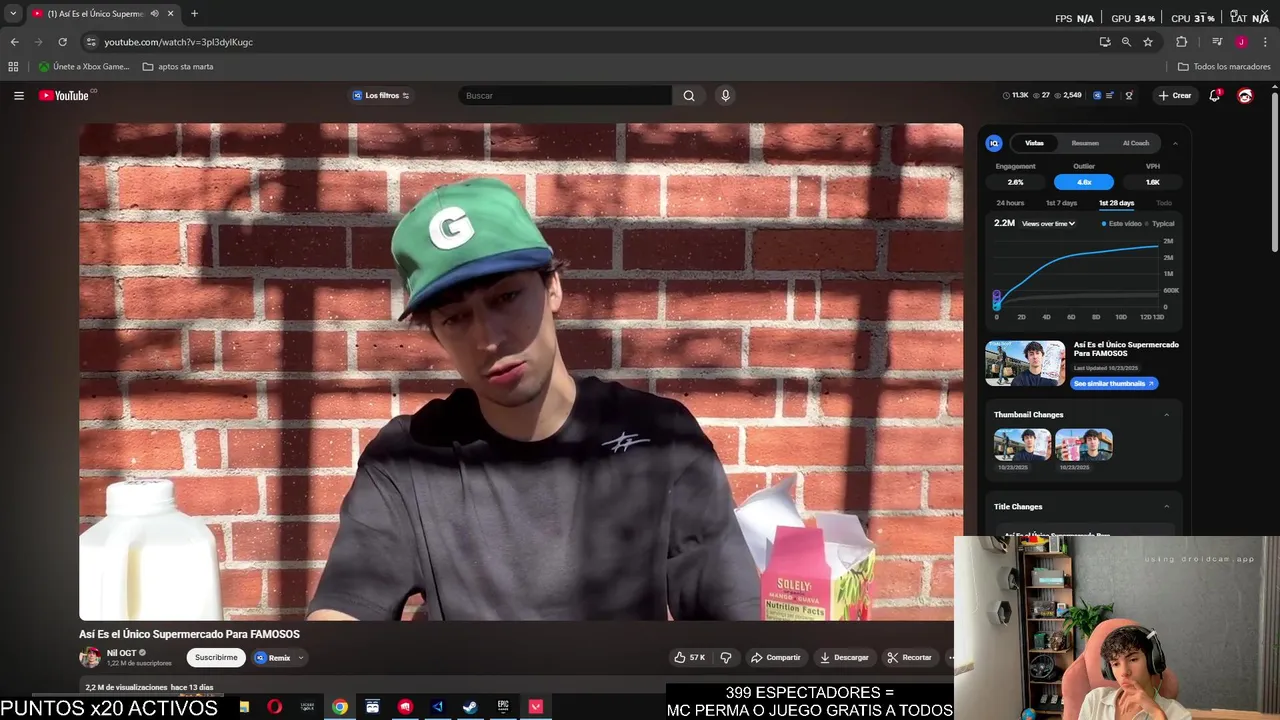Open Nil OGT channel avatar

90,657
